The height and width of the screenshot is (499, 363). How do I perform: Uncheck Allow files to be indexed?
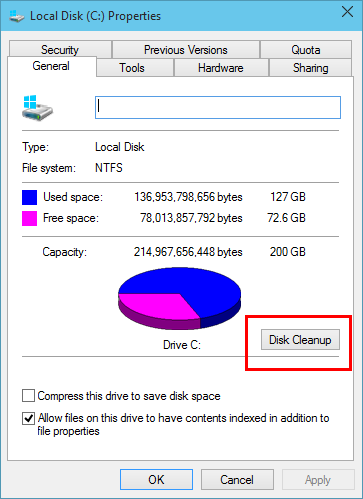pos(28,418)
